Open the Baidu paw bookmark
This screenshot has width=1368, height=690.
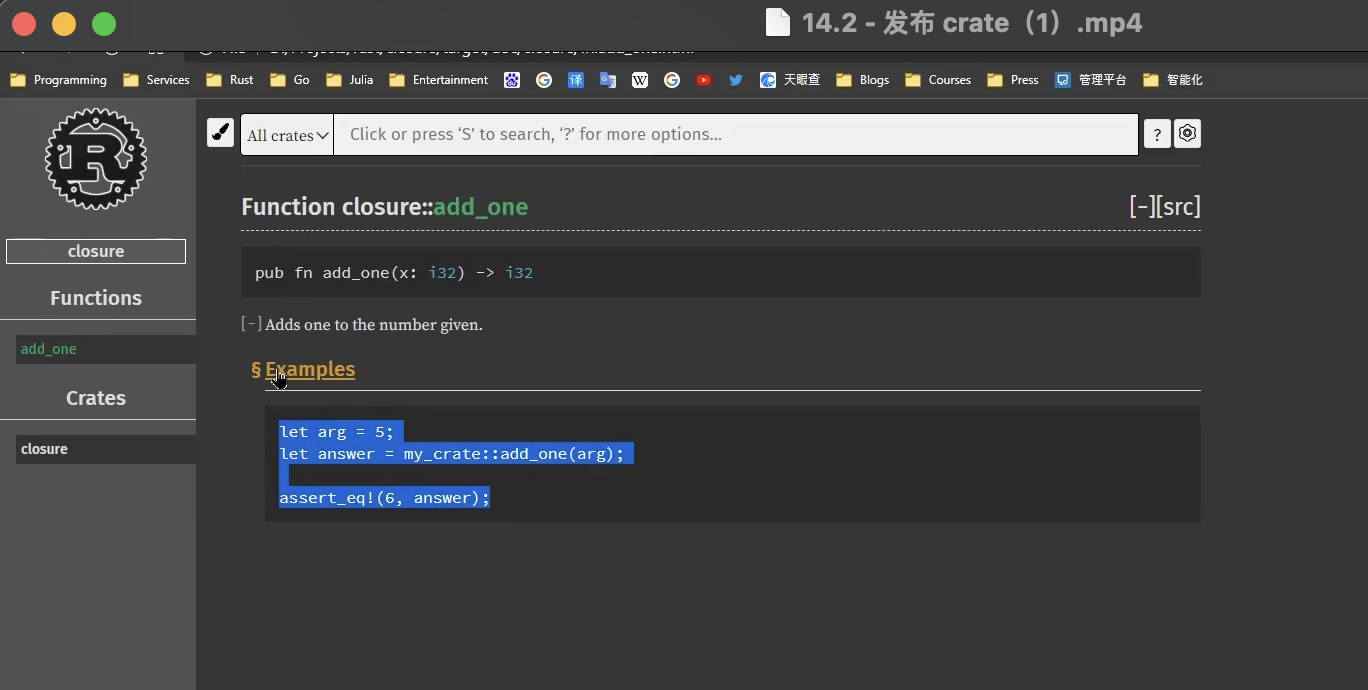(512, 80)
